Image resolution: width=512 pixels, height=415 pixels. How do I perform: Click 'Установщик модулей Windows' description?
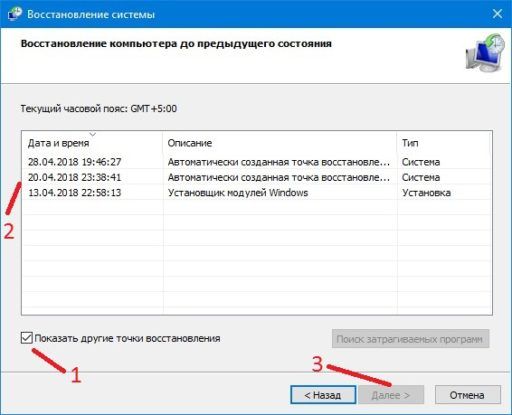(238, 193)
